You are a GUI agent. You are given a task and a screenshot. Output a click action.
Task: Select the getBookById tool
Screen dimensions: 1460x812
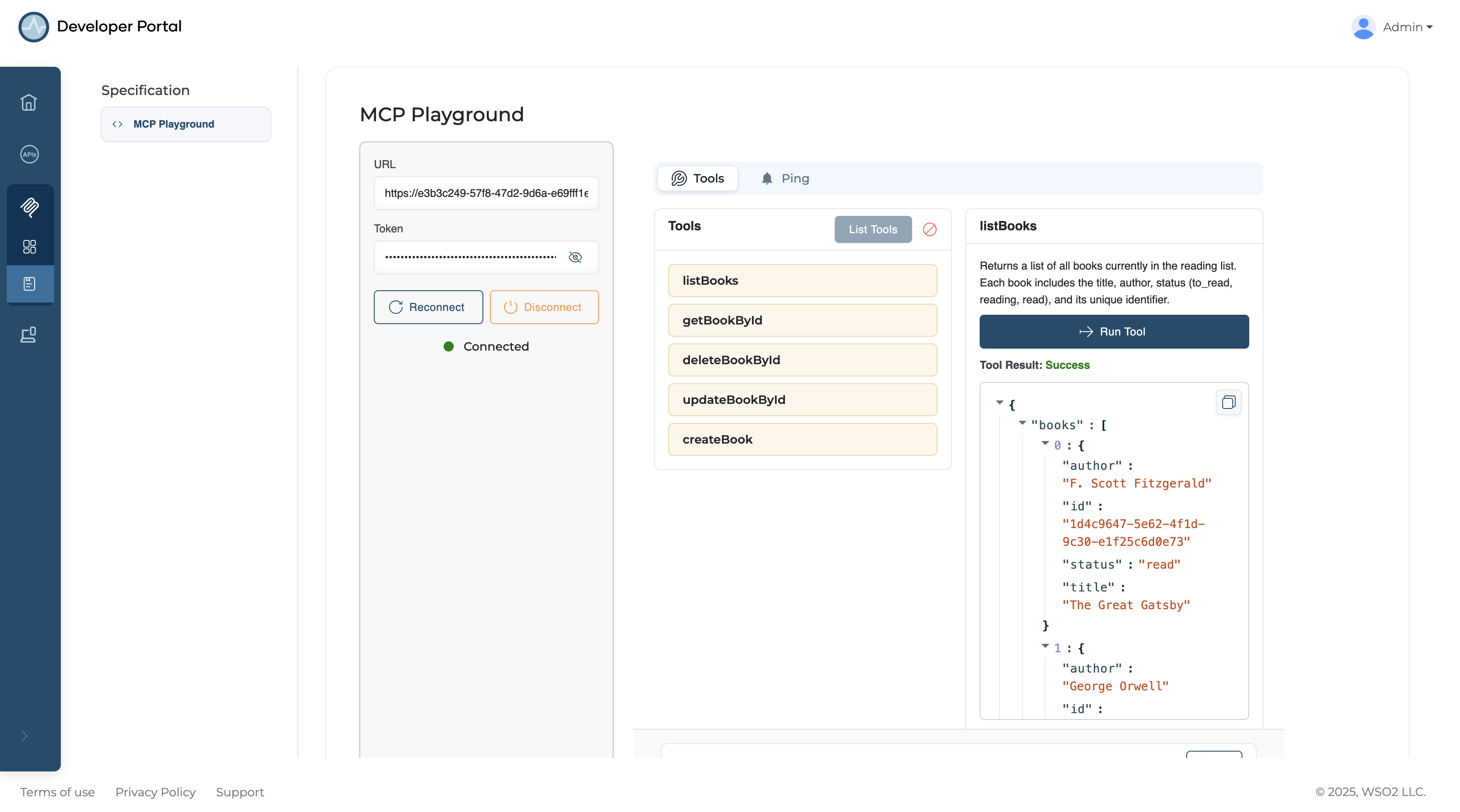coord(802,320)
